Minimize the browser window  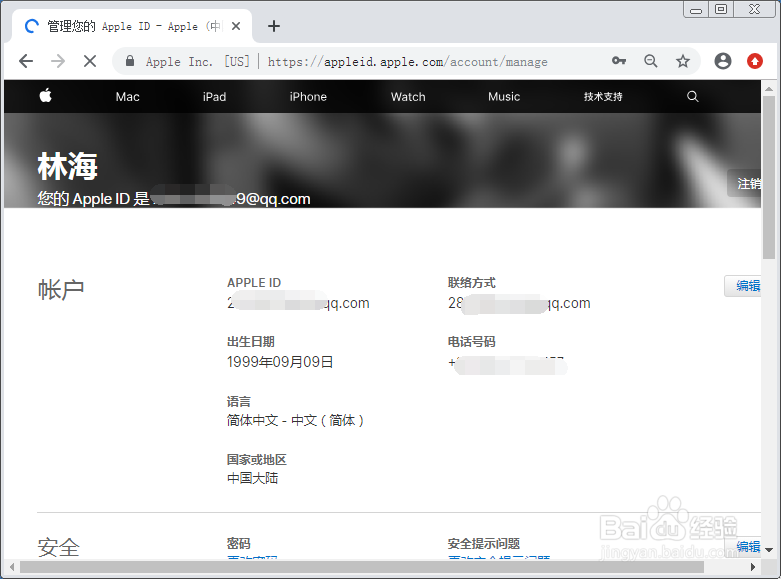(x=696, y=9)
